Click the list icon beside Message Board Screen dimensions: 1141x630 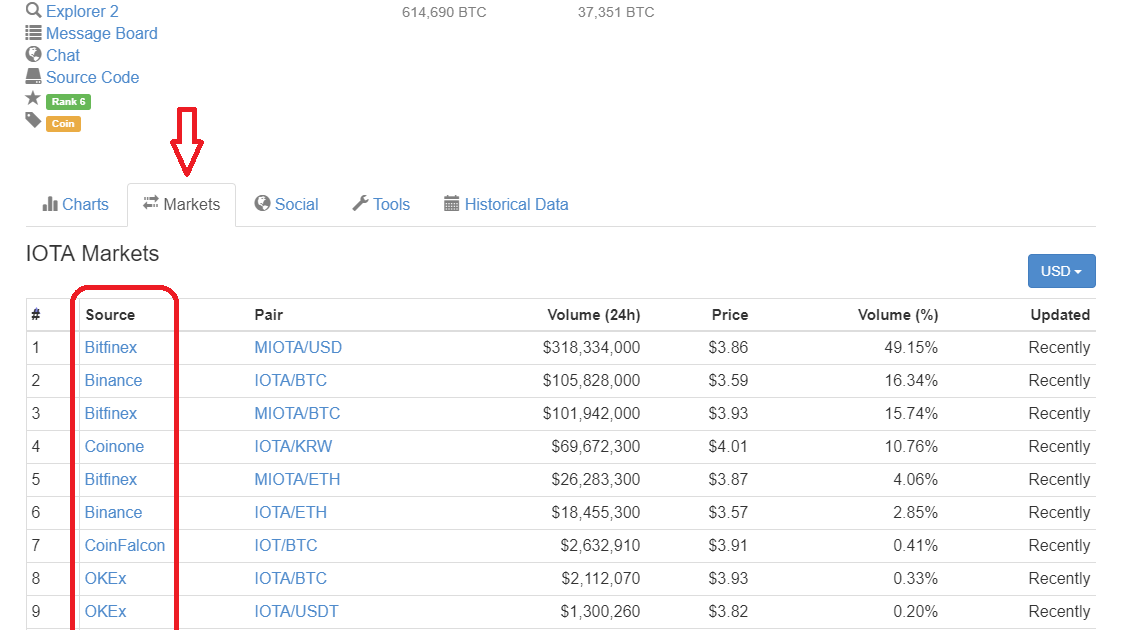(34, 33)
